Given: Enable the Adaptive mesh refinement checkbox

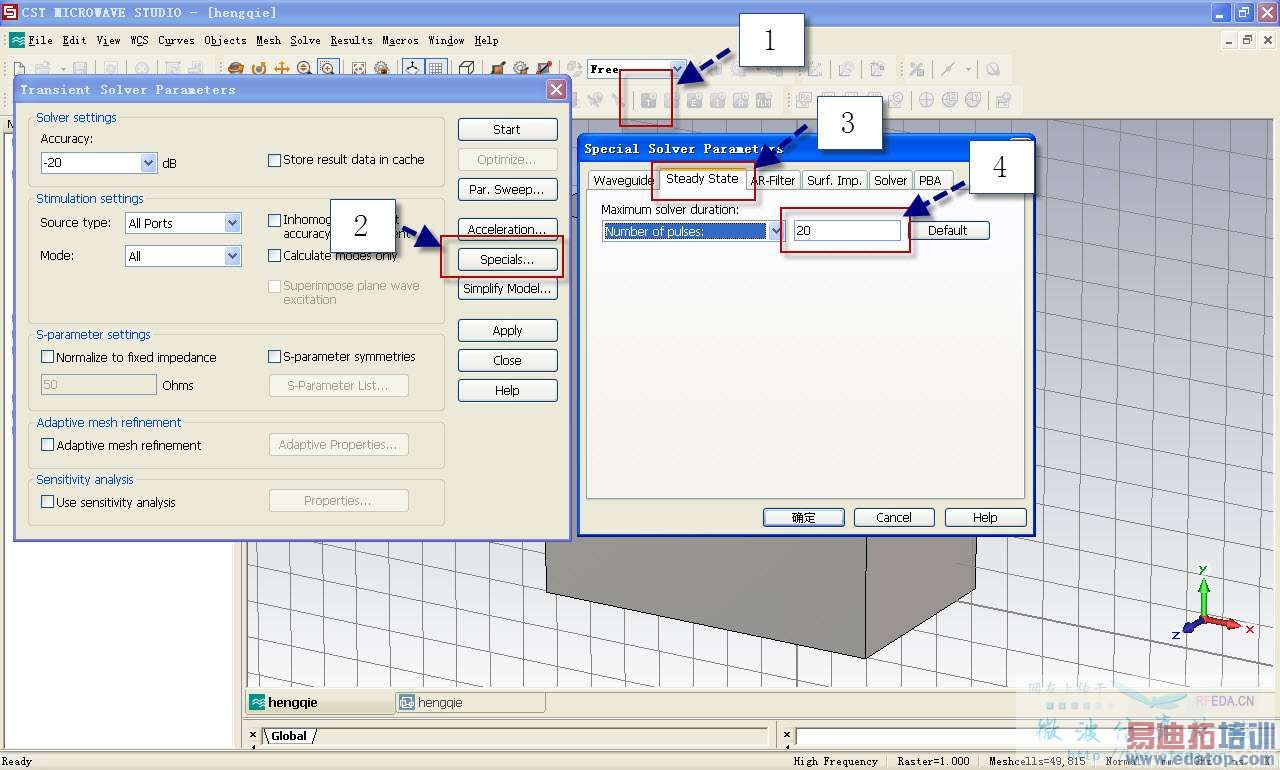Looking at the screenshot, I should pyautogui.click(x=47, y=445).
